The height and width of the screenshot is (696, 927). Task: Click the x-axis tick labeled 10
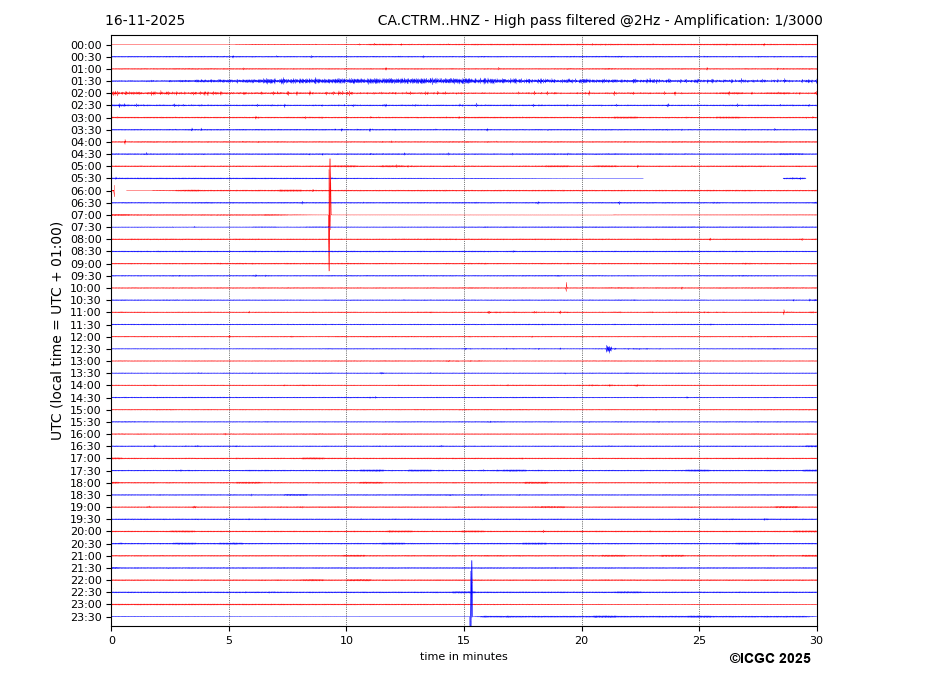(346, 640)
